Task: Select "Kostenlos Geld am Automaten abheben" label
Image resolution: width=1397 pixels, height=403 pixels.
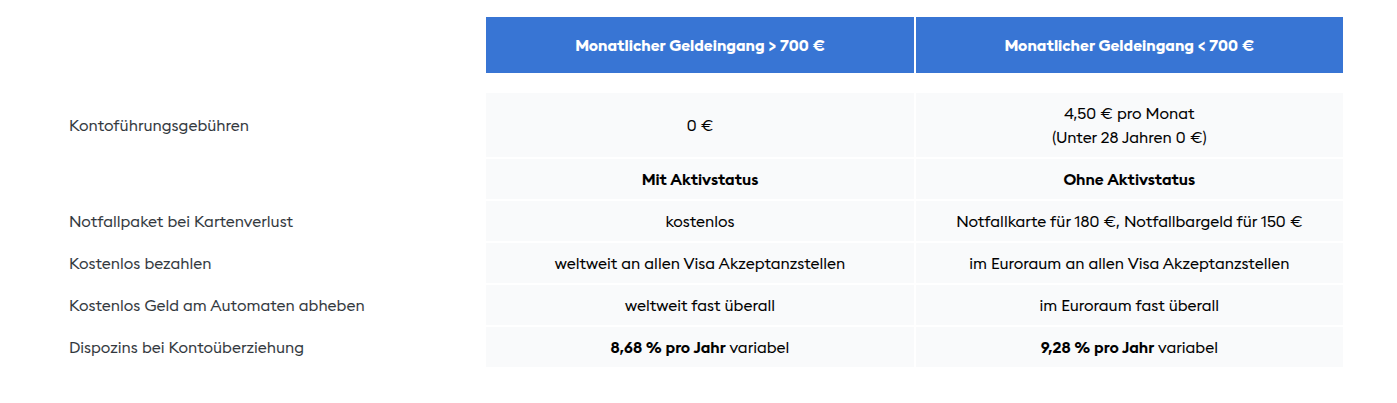Action: 217,306
